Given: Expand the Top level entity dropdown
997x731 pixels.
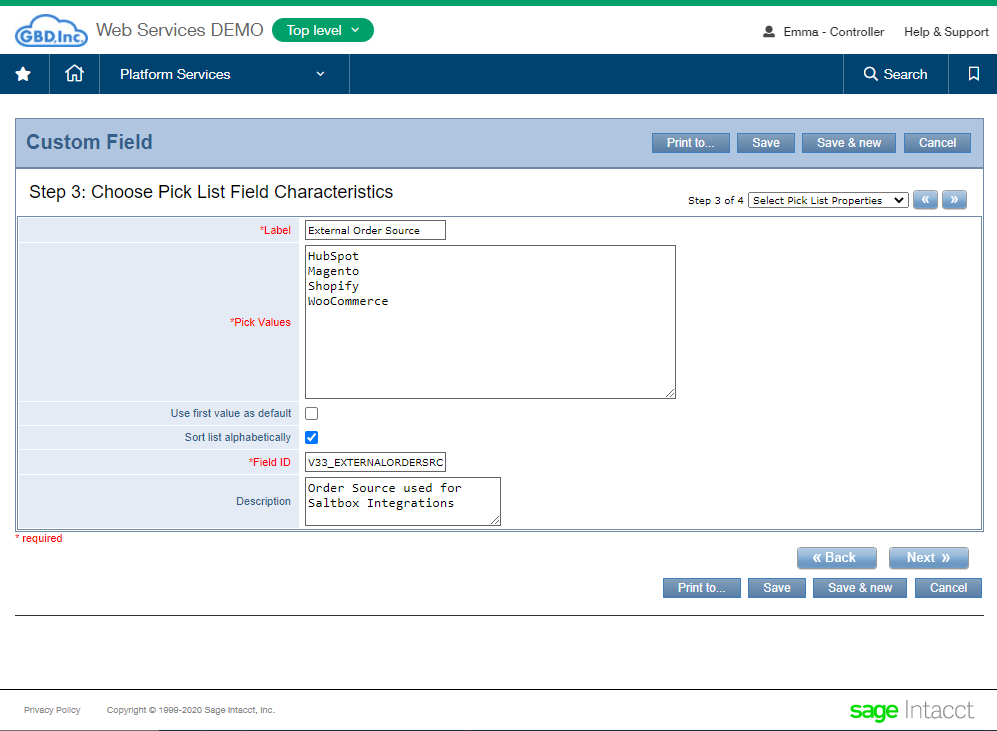Looking at the screenshot, I should pos(323,31).
